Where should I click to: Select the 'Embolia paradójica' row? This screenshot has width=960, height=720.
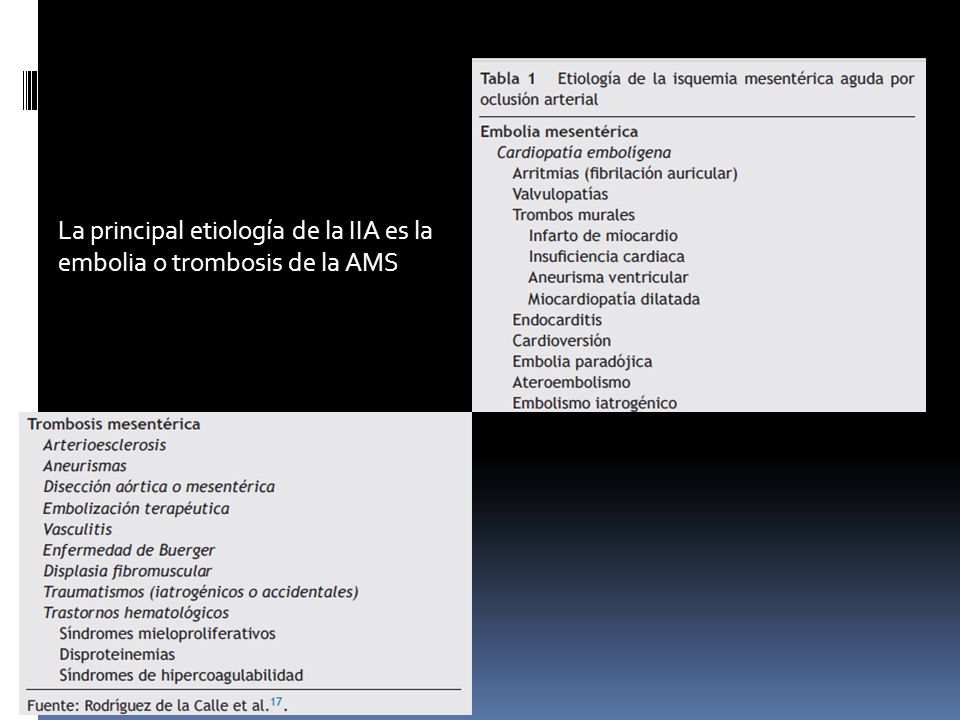(582, 361)
